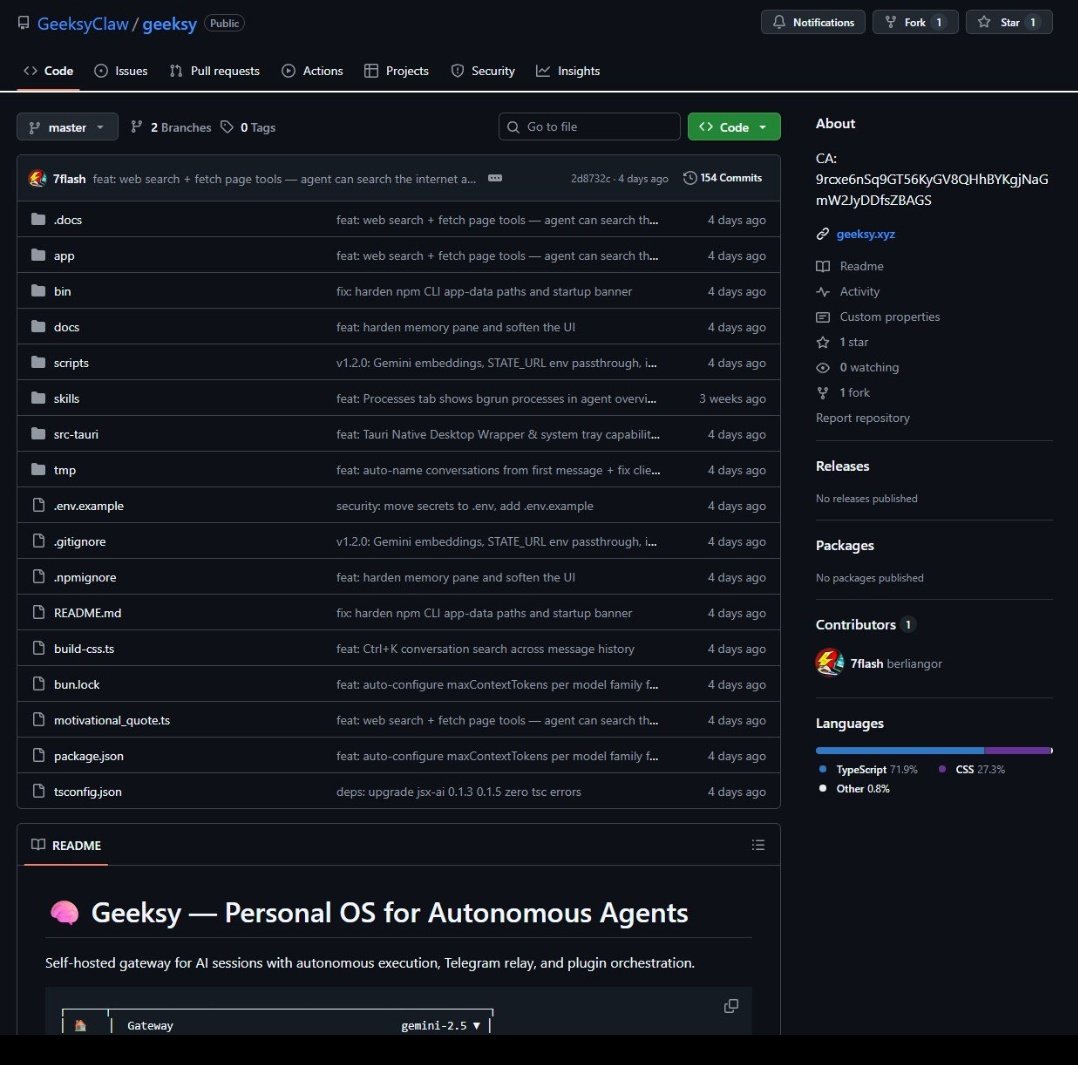View 154 Commits history
1078x1065 pixels.
tap(723, 178)
